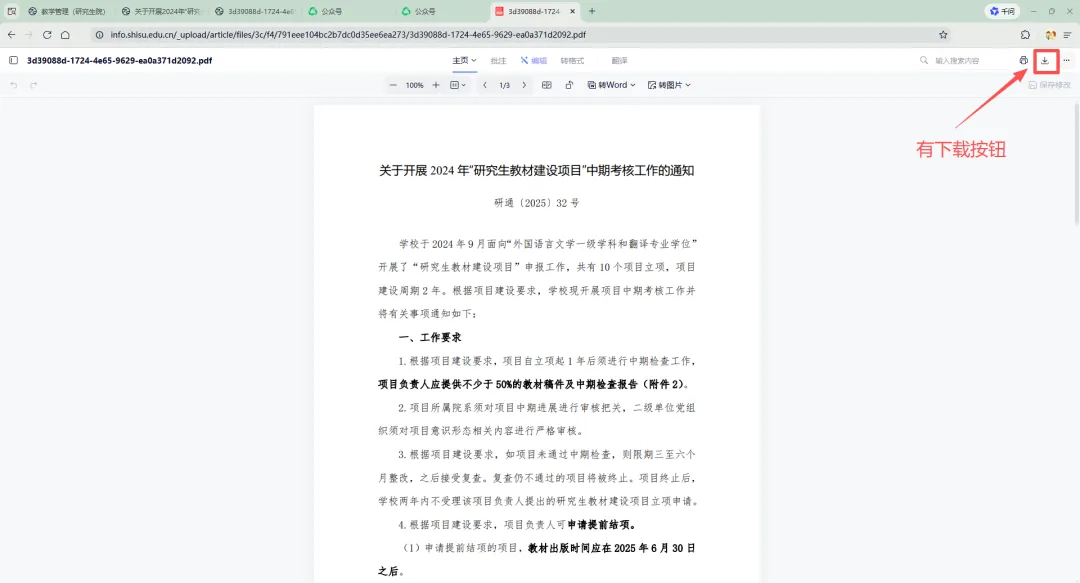This screenshot has height=583, width=1080.
Task: Click the 1/3 page number field
Action: pos(504,85)
